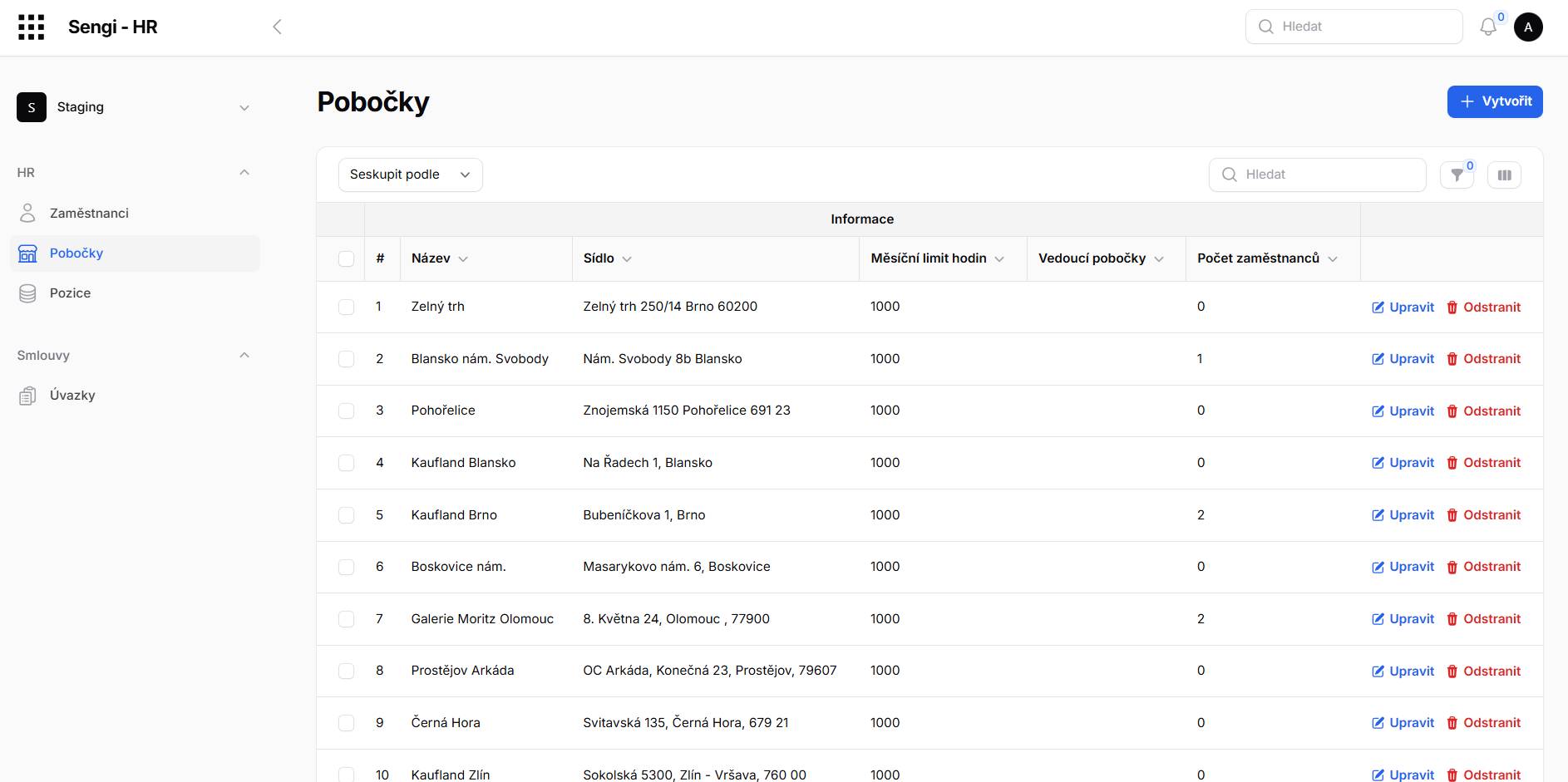Open the column visibility icon
The image size is (1568, 782).
pyautogui.click(x=1505, y=175)
